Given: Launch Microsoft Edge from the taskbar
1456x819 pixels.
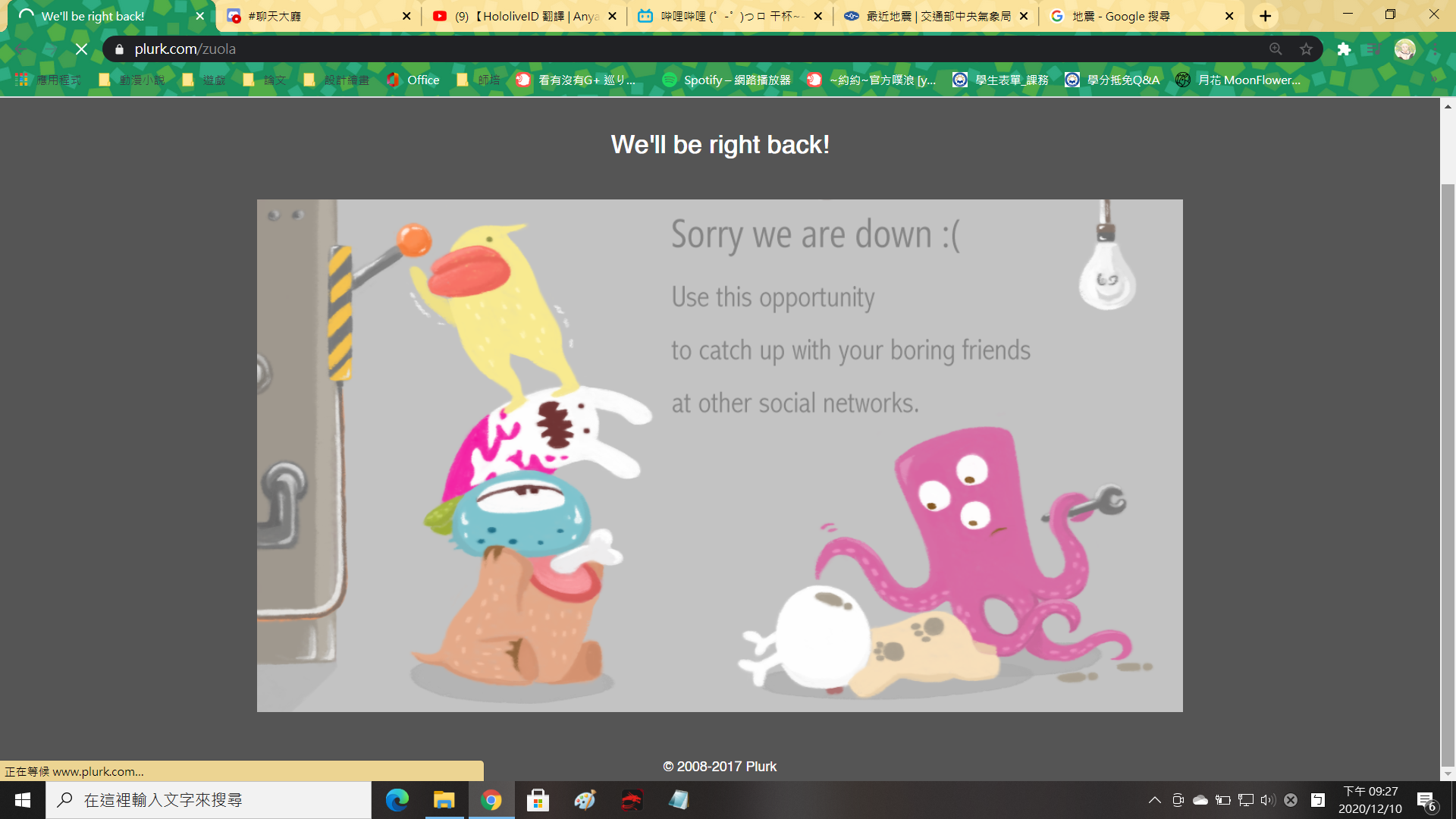Looking at the screenshot, I should [x=397, y=800].
